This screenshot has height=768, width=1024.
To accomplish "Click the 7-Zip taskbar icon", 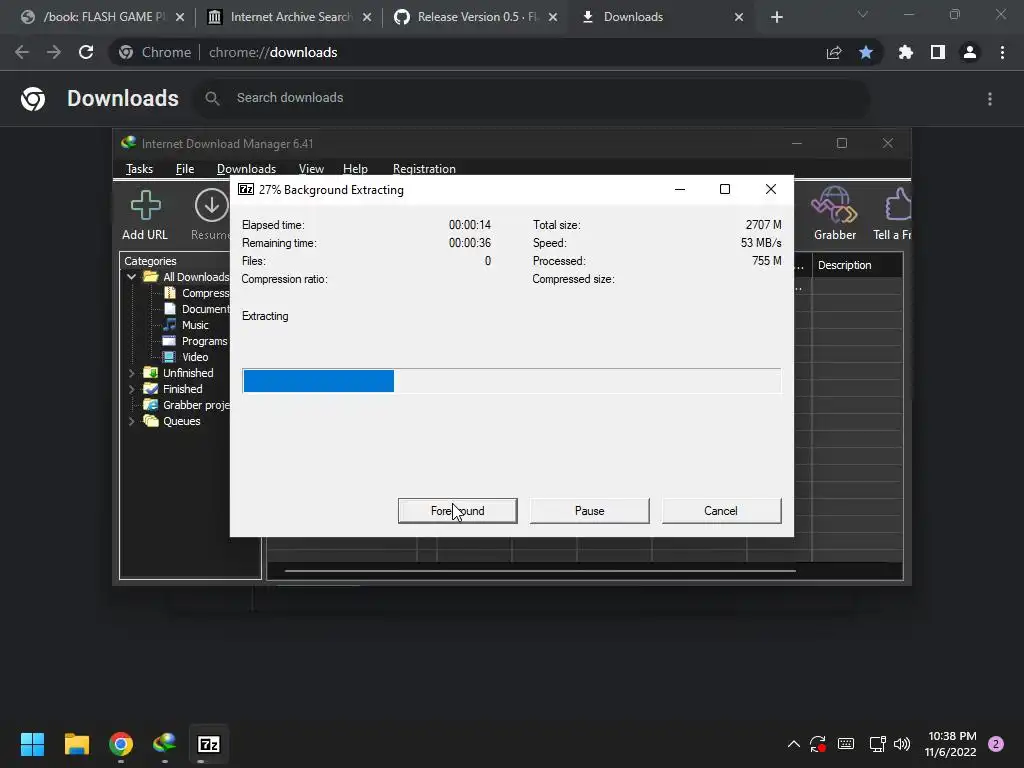I will coord(209,744).
